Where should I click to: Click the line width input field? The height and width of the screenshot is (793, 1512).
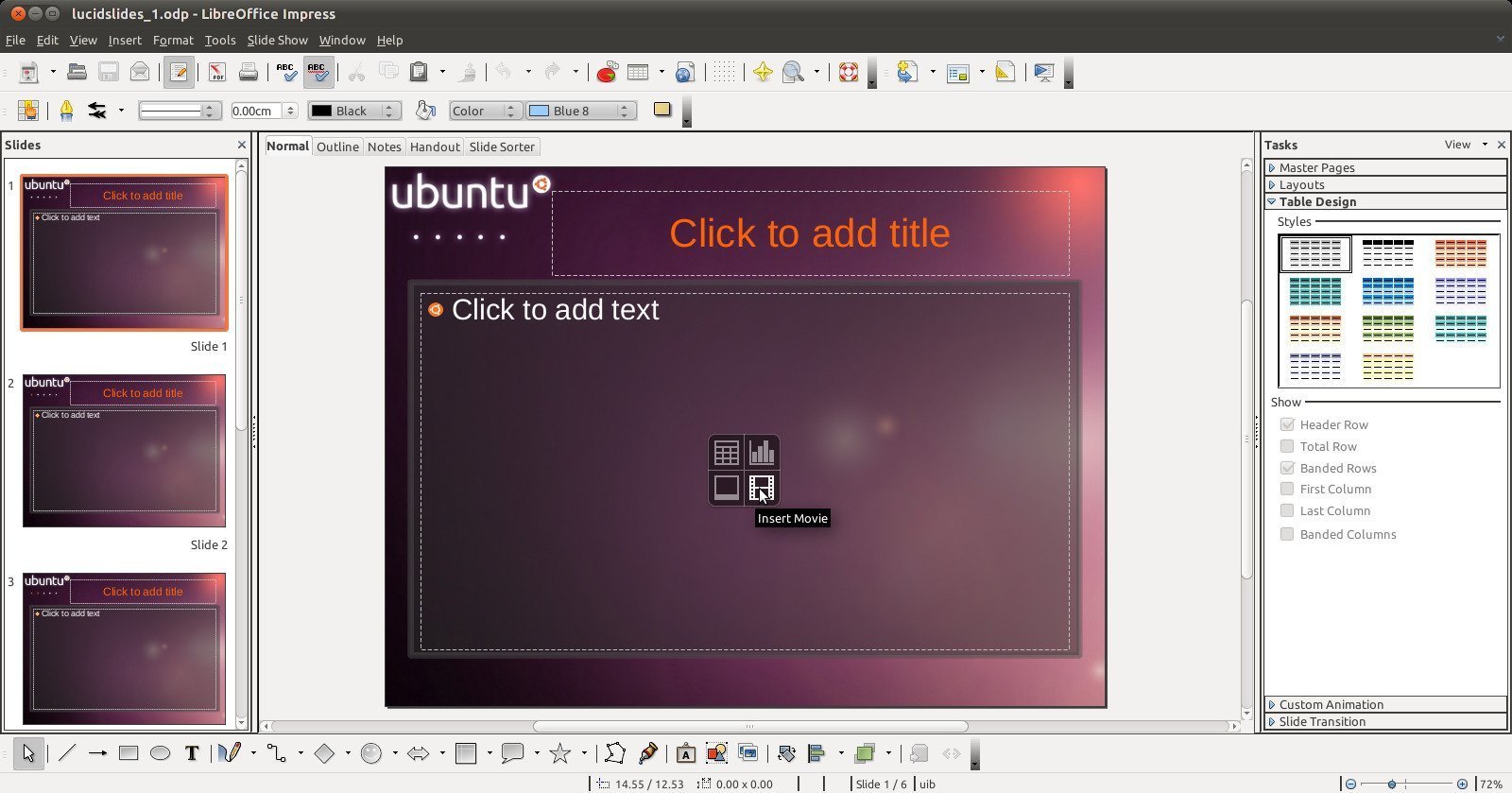(x=257, y=111)
